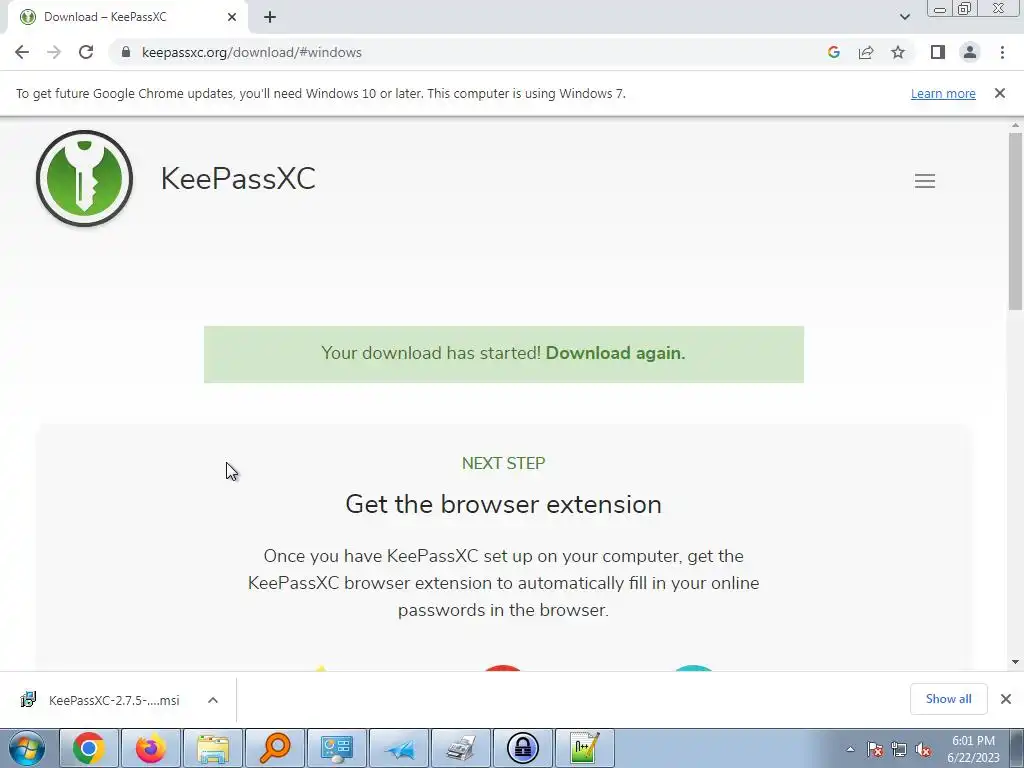Click the NEXT STEP label
This screenshot has height=768, width=1024.
[x=504, y=463]
